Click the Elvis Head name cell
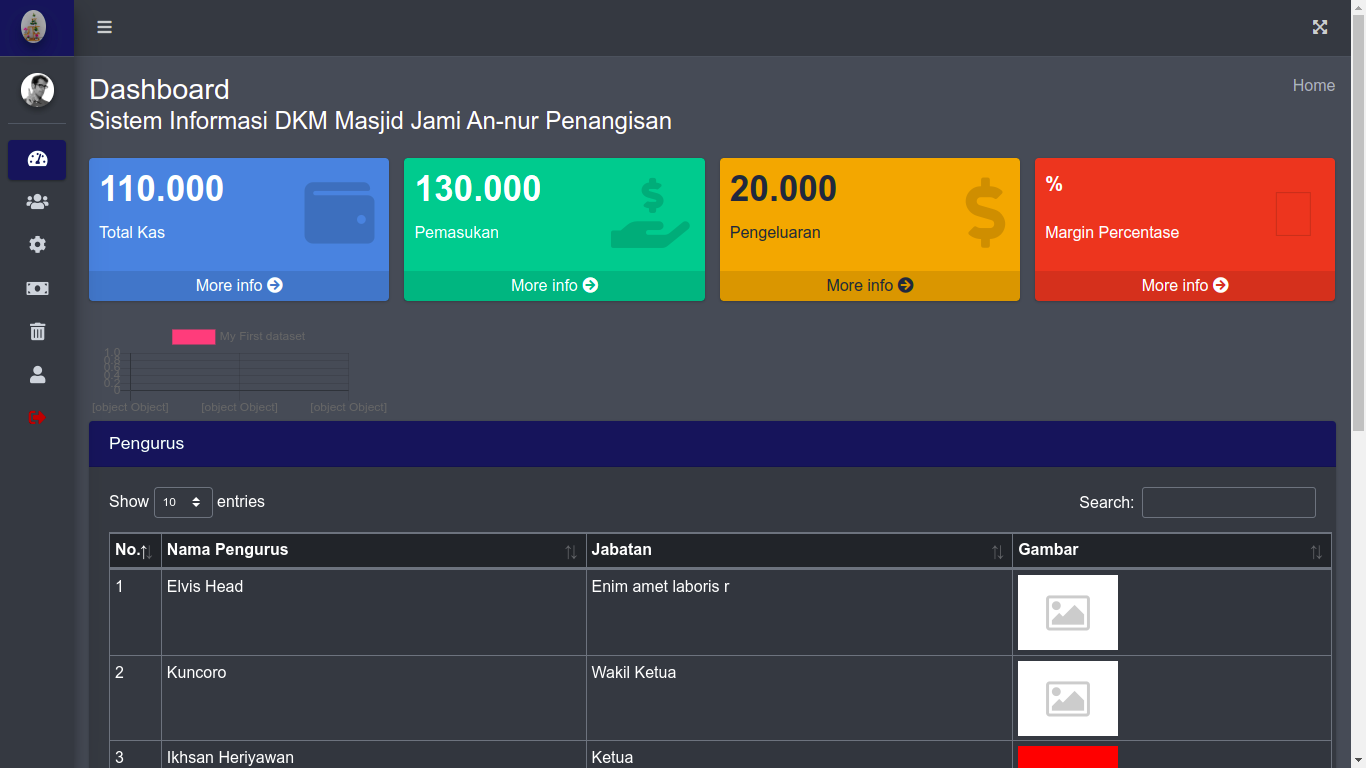 (374, 612)
